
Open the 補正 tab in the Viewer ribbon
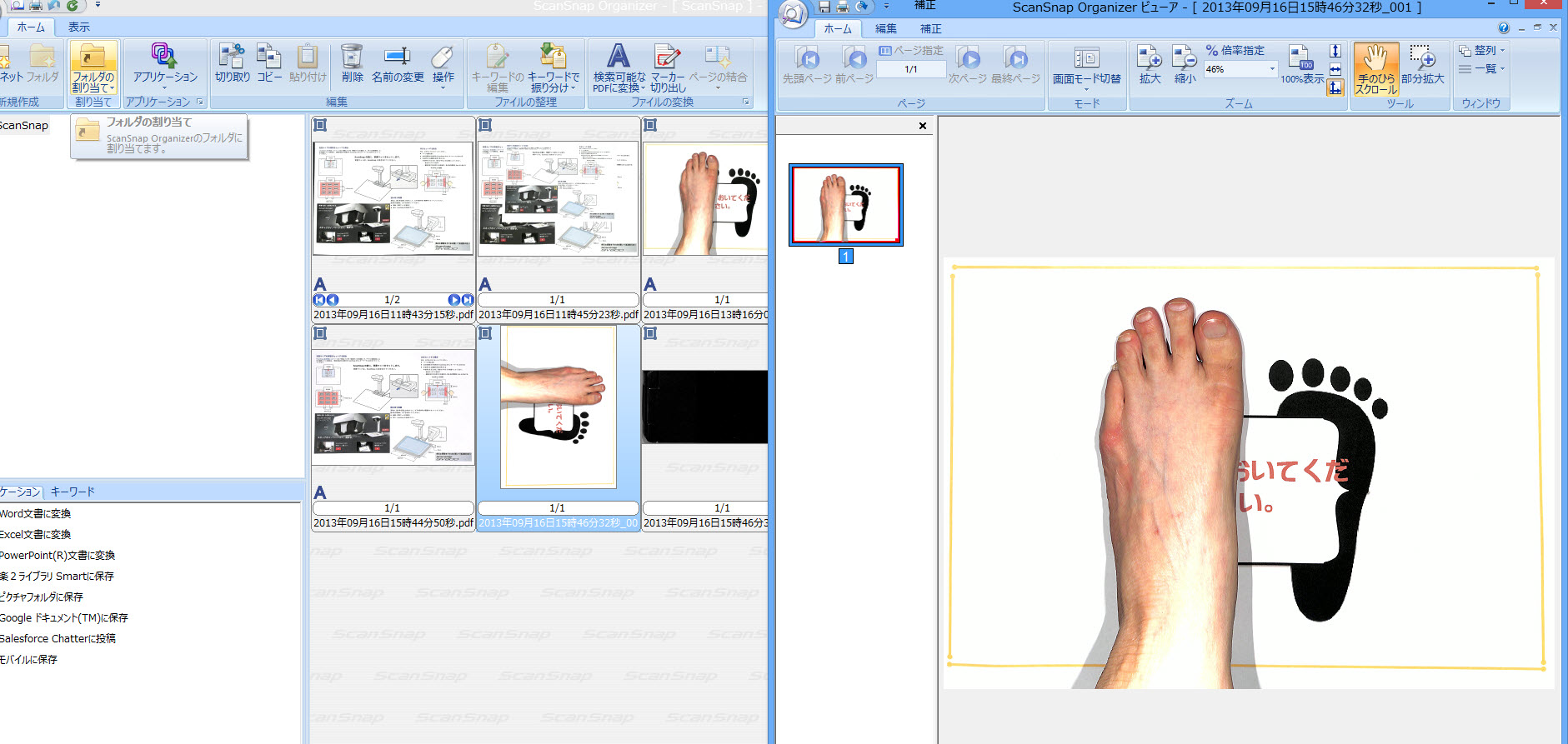tap(931, 28)
